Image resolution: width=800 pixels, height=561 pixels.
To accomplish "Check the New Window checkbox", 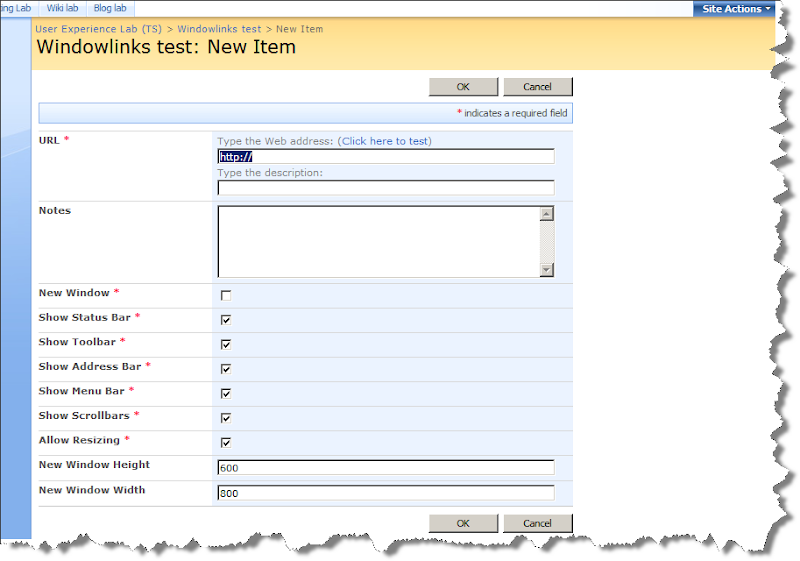I will click(x=226, y=295).
